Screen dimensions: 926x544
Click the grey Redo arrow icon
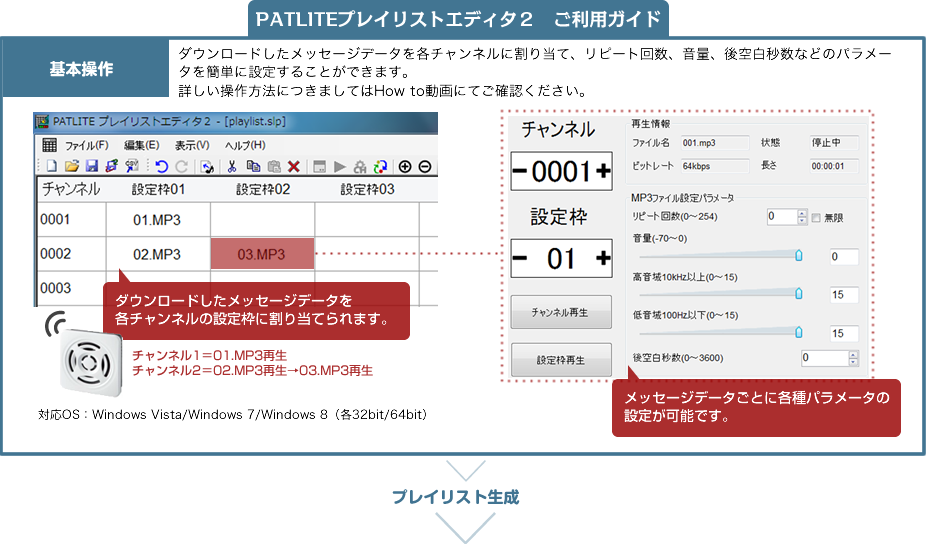click(182, 167)
